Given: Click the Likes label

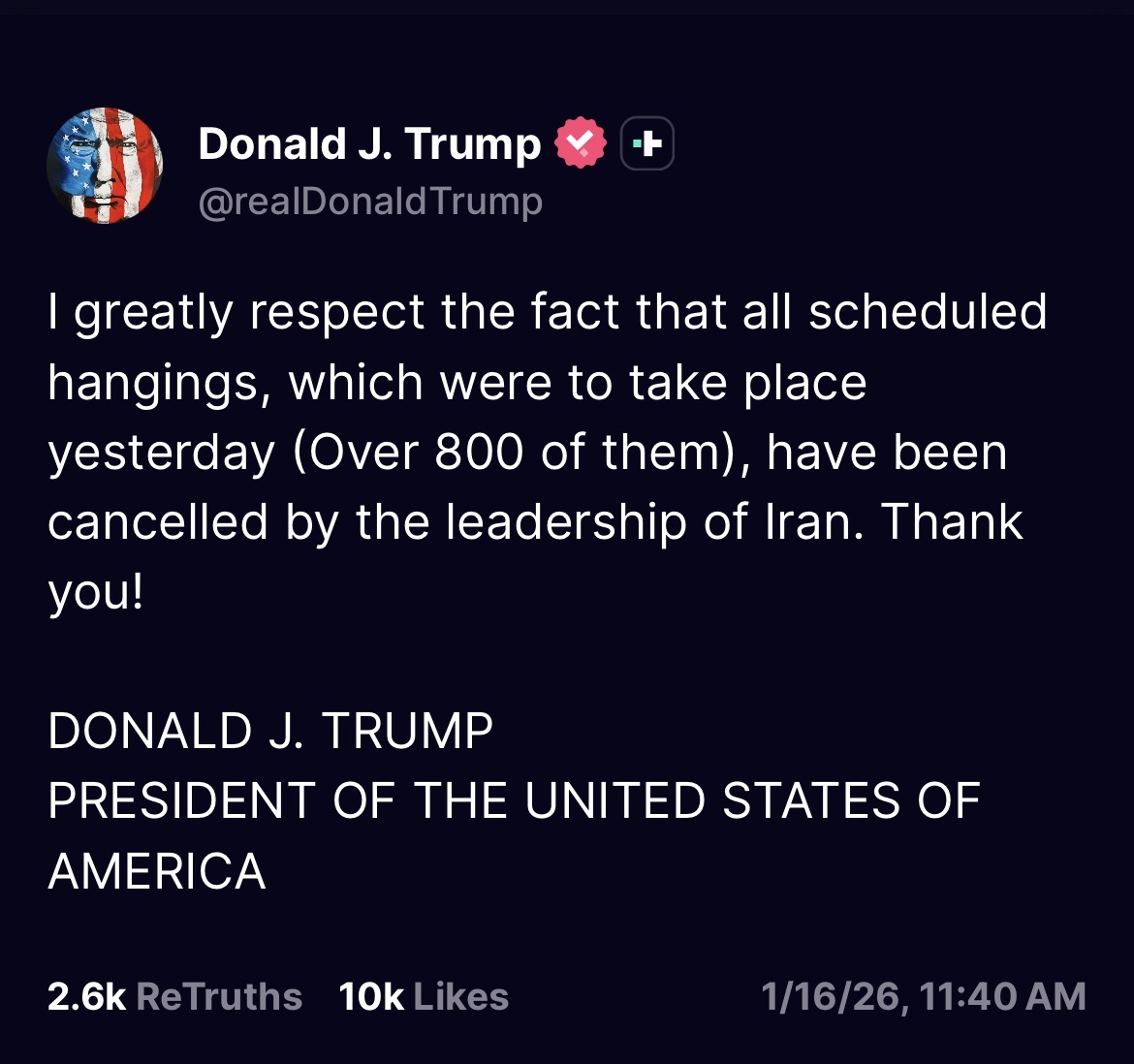Looking at the screenshot, I should (x=460, y=996).
